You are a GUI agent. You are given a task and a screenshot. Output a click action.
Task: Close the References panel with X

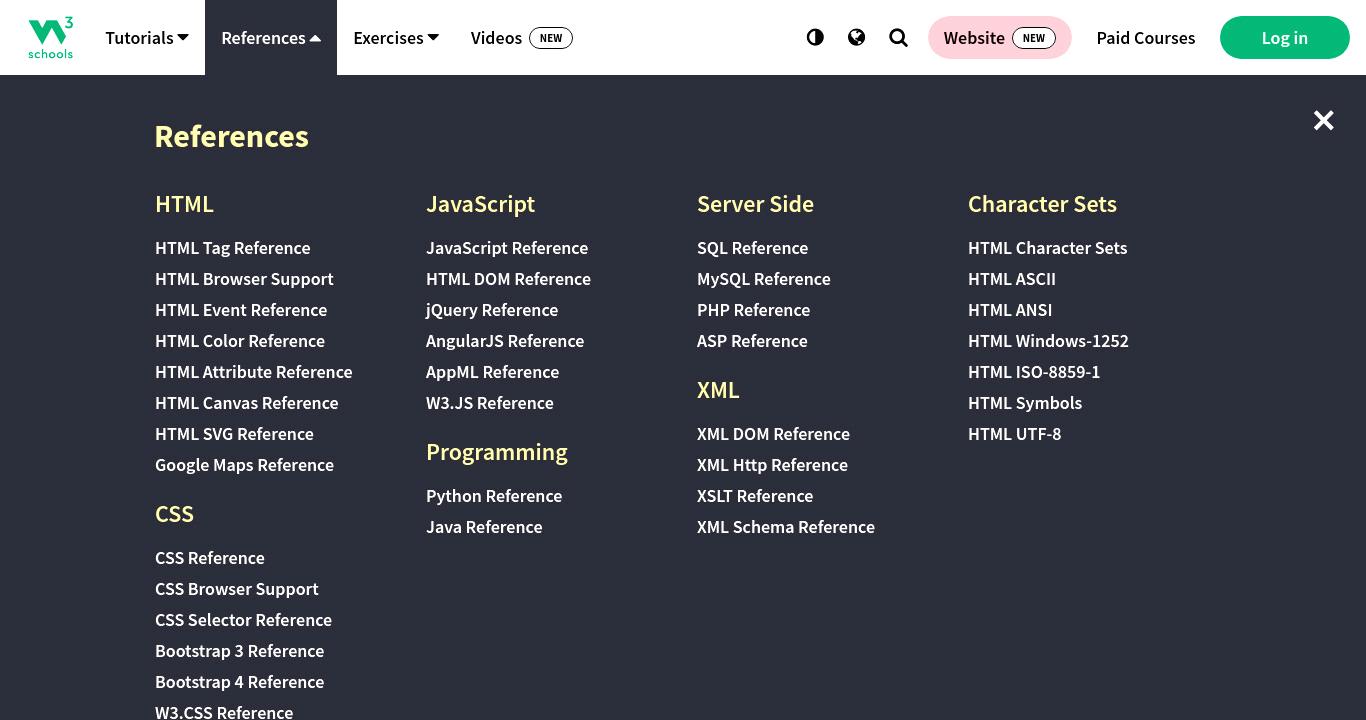[x=1323, y=120]
